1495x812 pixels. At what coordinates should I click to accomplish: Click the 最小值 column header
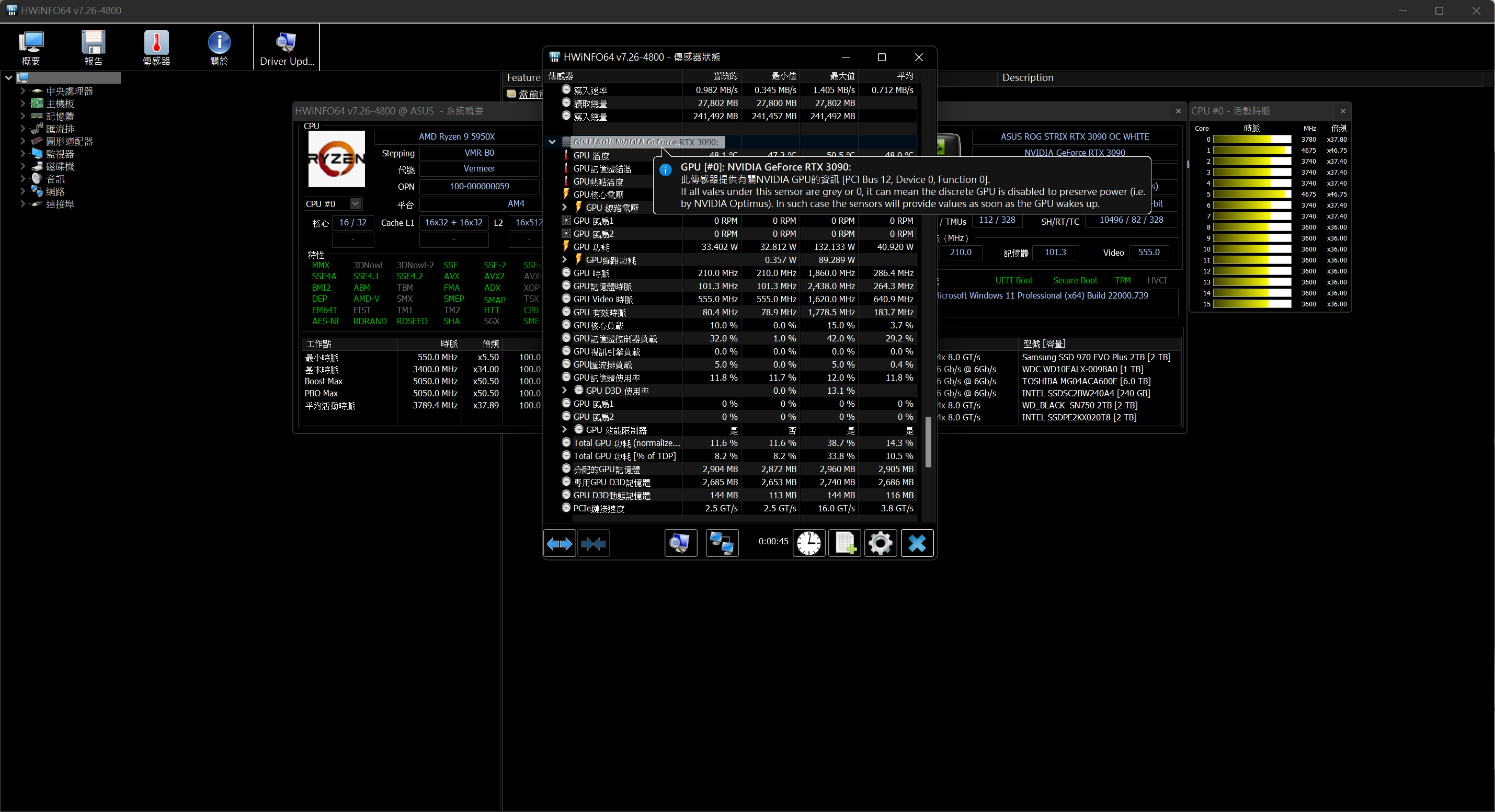[x=771, y=76]
